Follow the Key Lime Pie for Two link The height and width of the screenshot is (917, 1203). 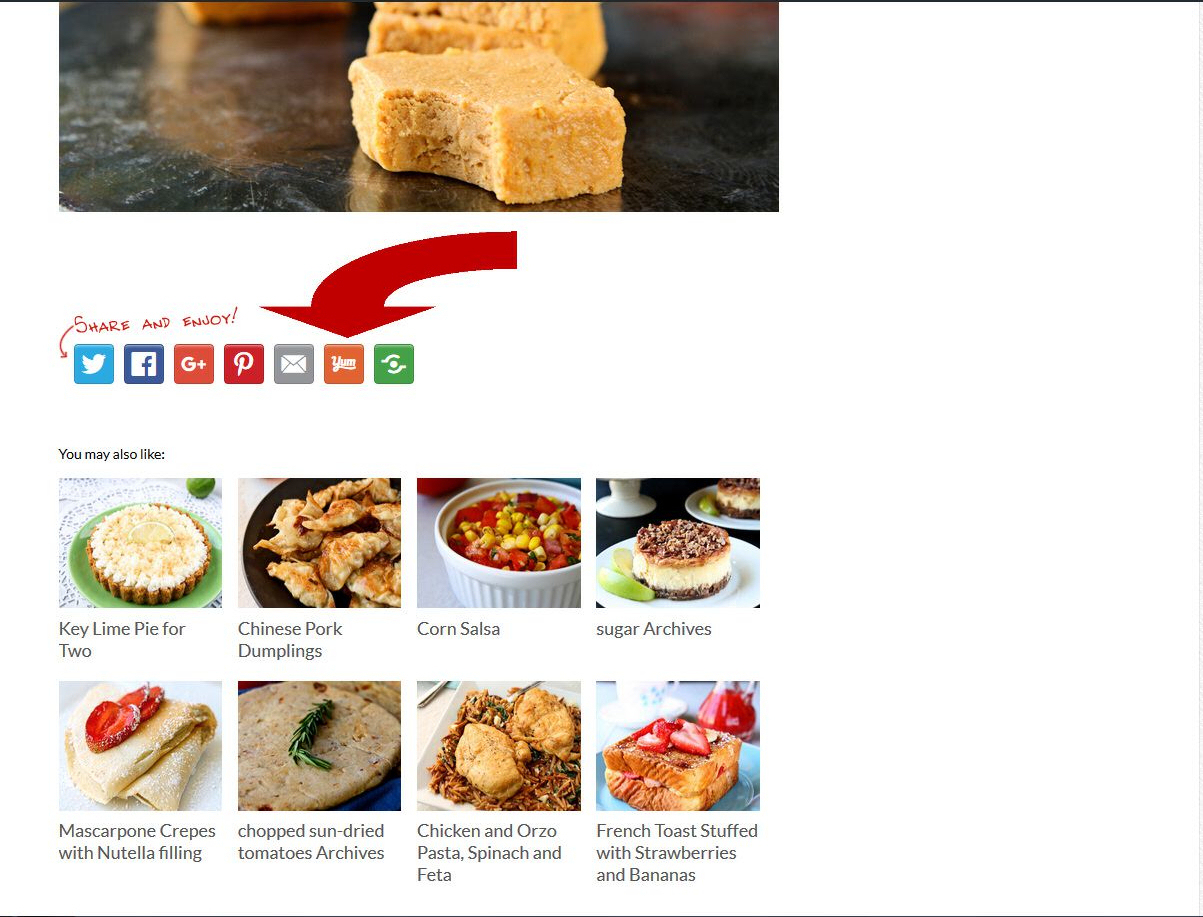(122, 640)
